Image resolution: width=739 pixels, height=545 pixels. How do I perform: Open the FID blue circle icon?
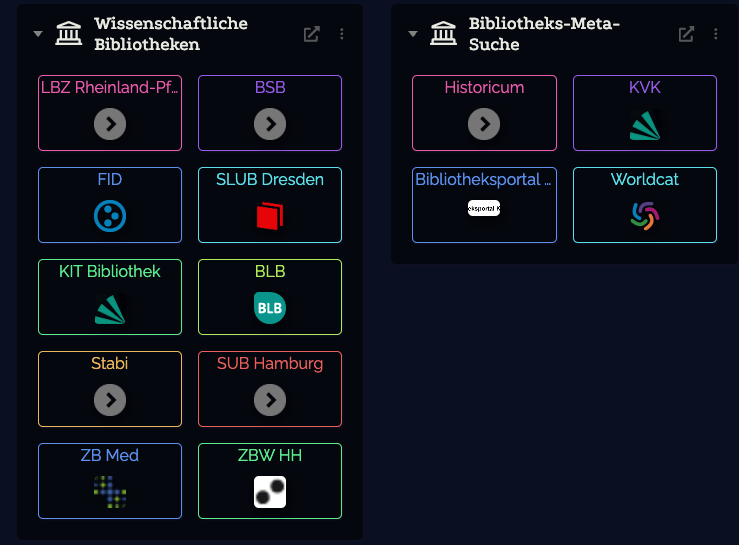(110, 216)
